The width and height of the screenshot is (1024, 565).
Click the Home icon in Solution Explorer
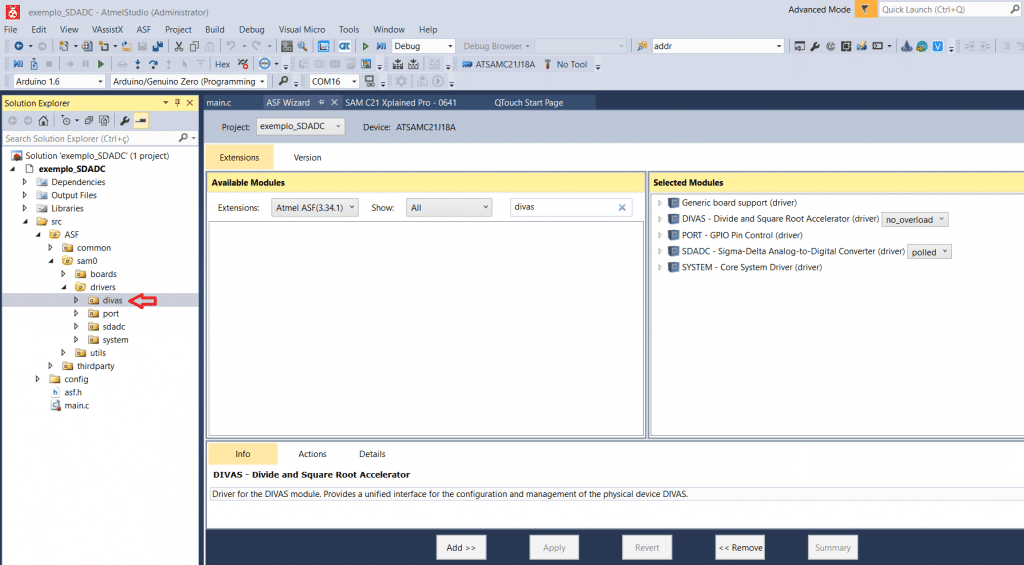click(x=43, y=121)
